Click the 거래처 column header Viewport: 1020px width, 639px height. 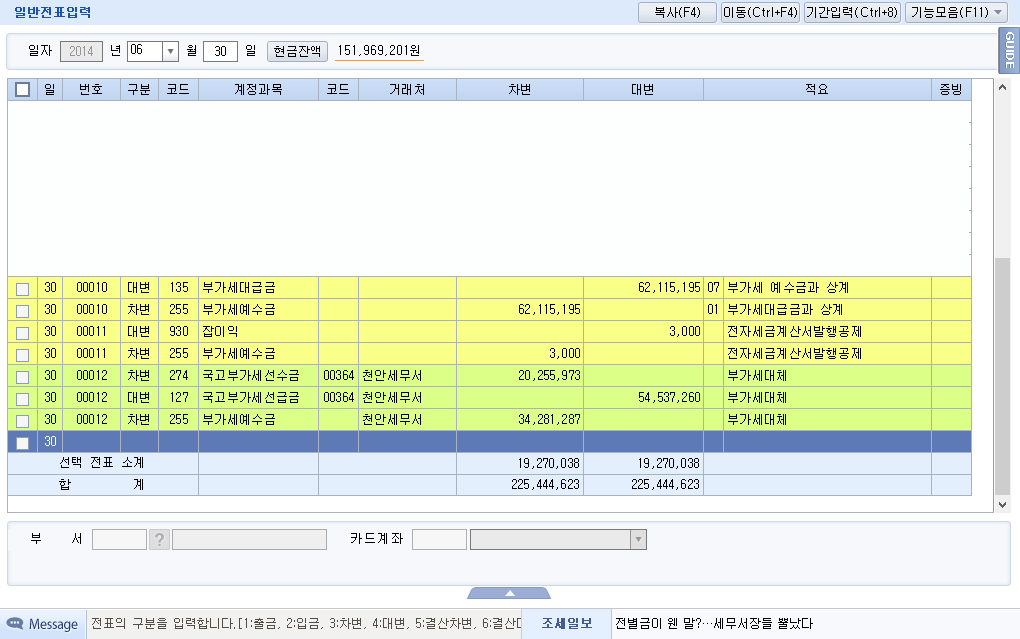click(407, 90)
